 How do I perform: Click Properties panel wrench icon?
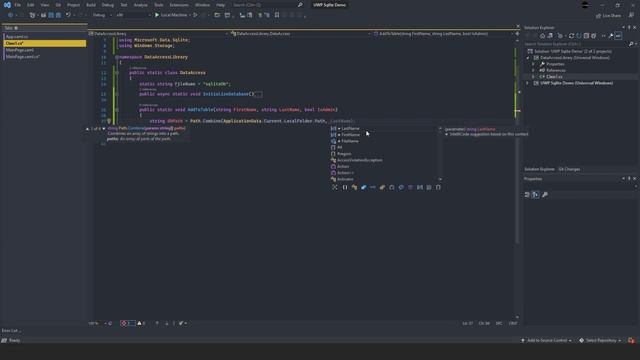[545, 195]
